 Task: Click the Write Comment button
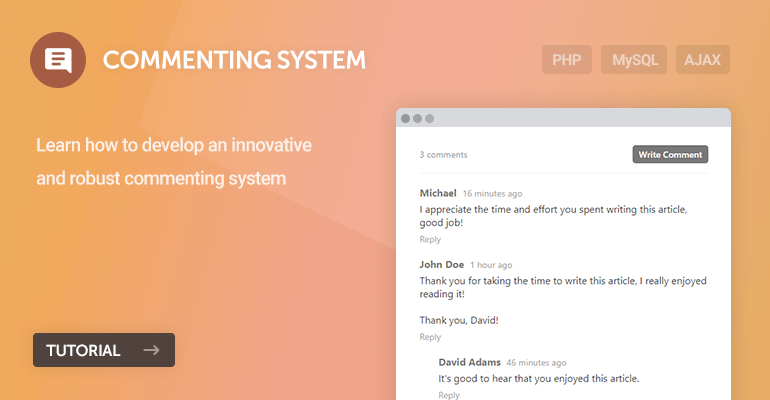pyautogui.click(x=670, y=154)
